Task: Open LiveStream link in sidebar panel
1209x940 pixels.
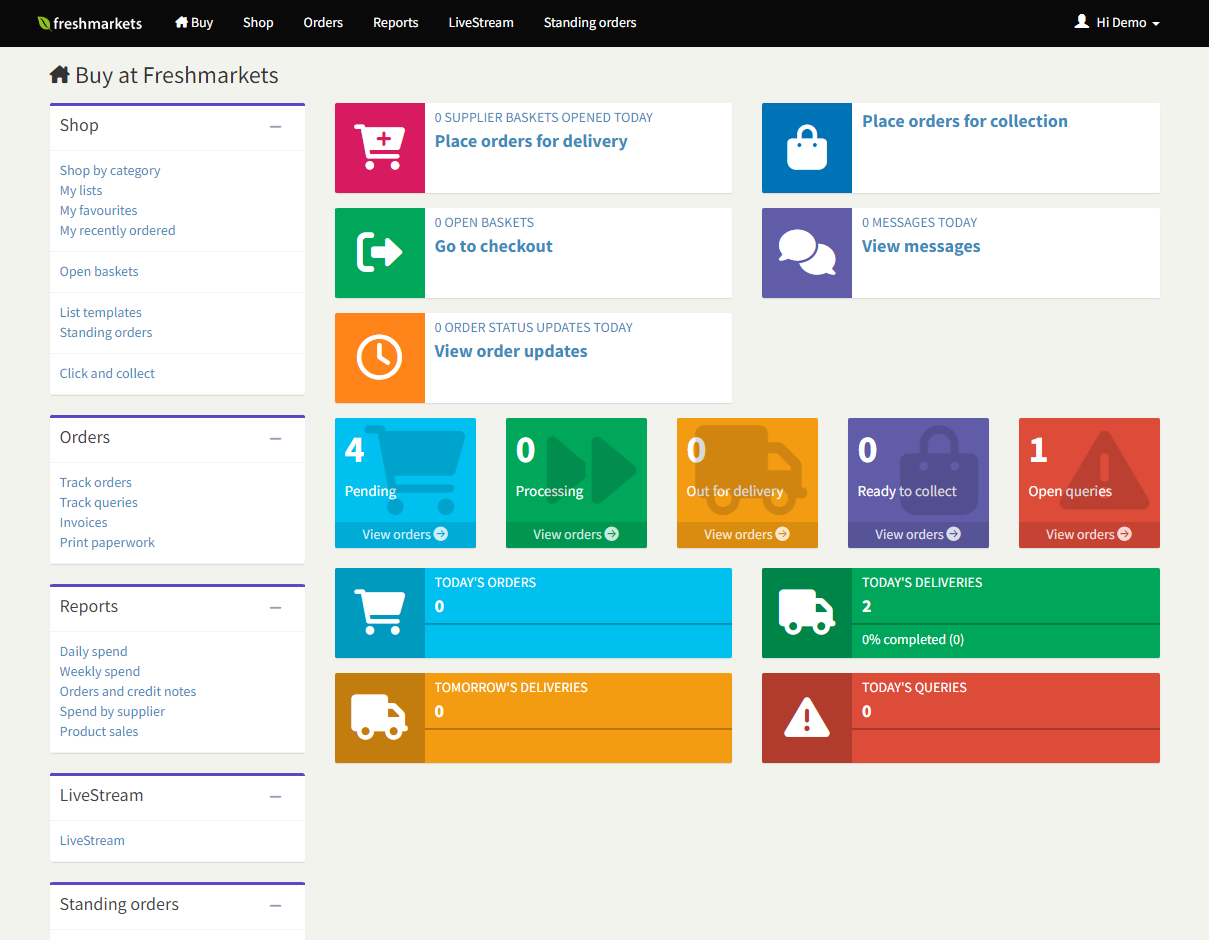Action: [92, 840]
